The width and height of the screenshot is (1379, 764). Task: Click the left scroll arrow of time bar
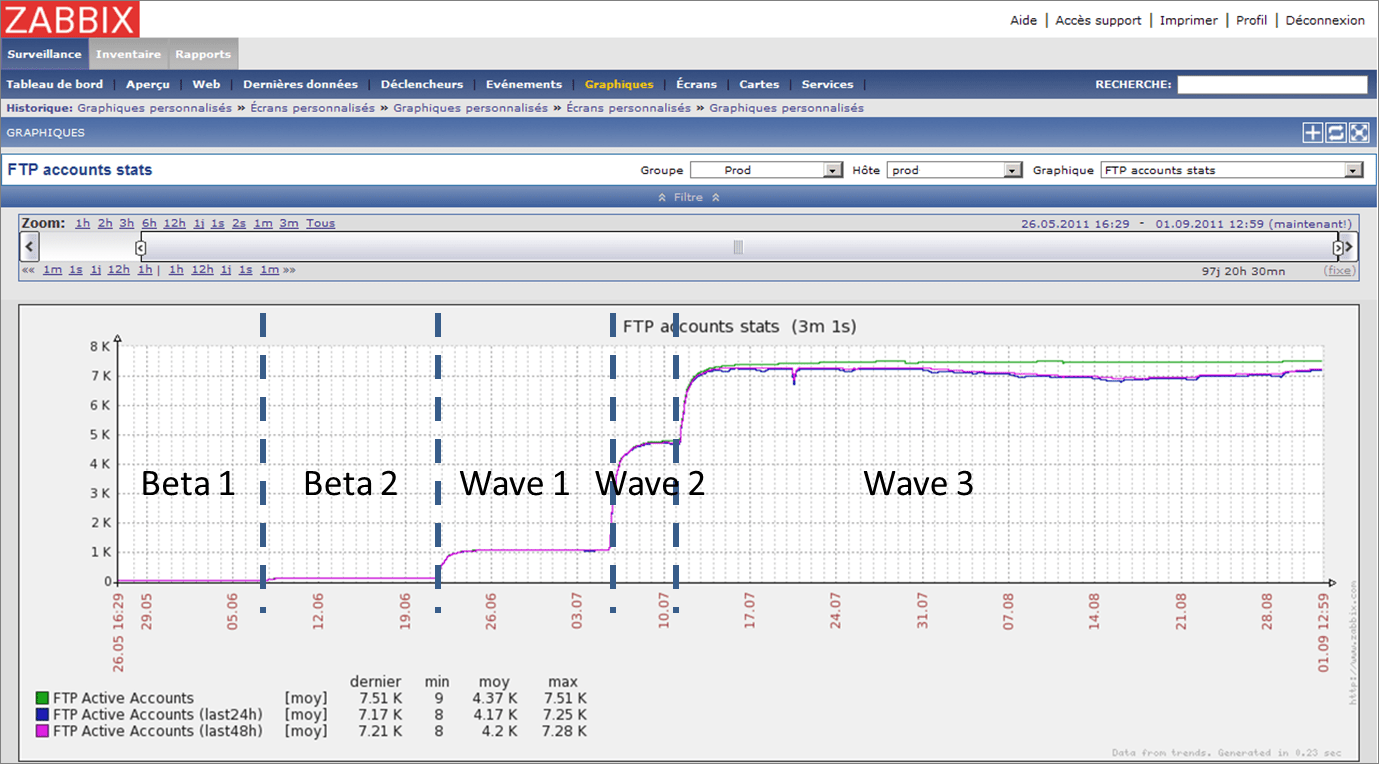pyautogui.click(x=29, y=246)
